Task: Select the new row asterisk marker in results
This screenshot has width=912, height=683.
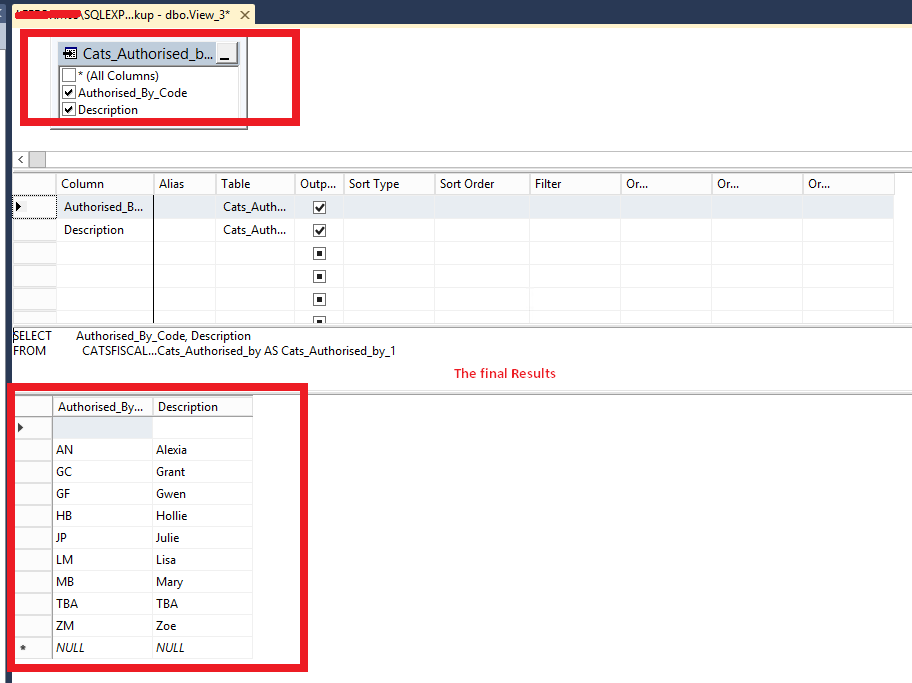Action: coord(24,648)
